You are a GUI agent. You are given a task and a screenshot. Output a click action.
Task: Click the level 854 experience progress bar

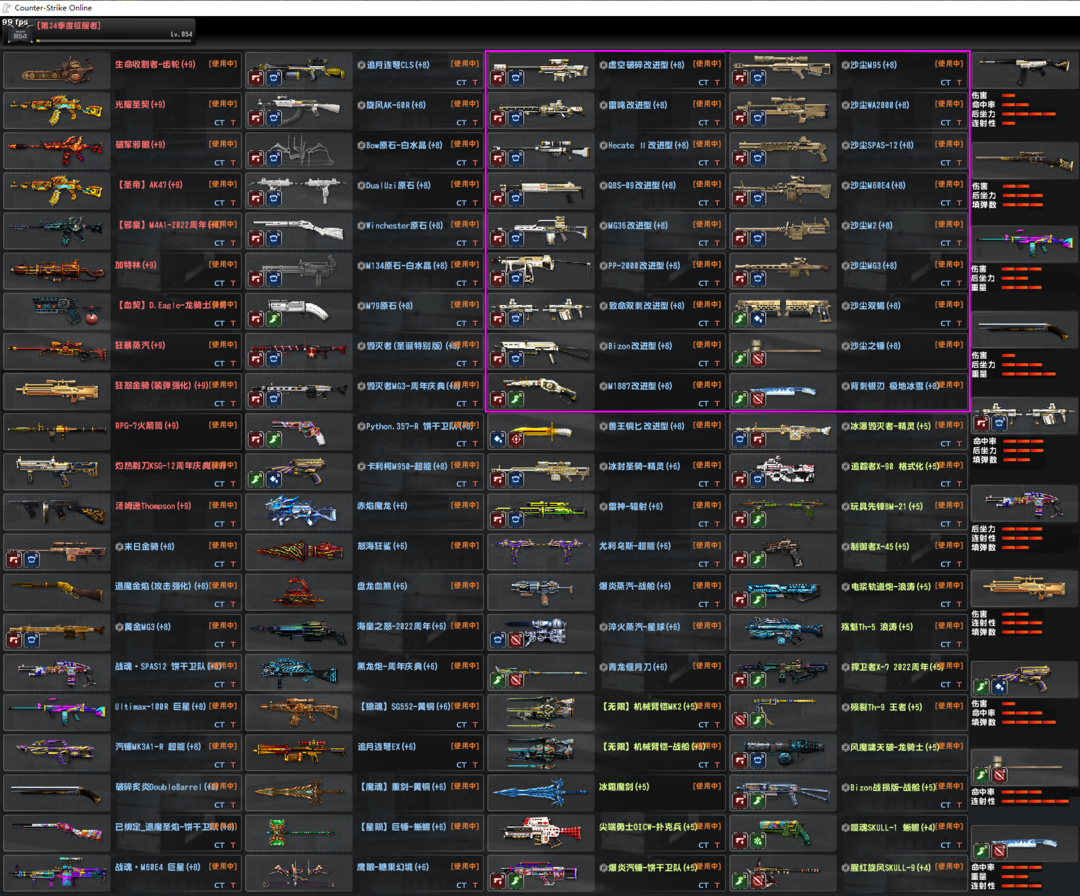(x=114, y=41)
